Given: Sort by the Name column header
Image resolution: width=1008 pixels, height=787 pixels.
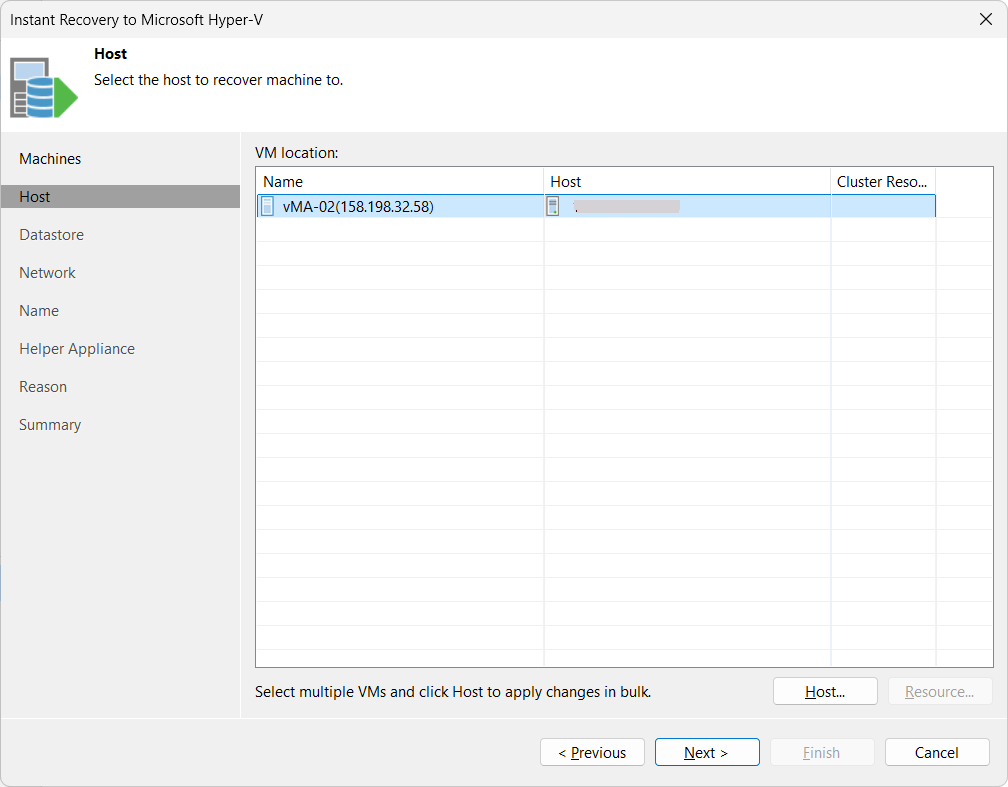Looking at the screenshot, I should (x=400, y=182).
